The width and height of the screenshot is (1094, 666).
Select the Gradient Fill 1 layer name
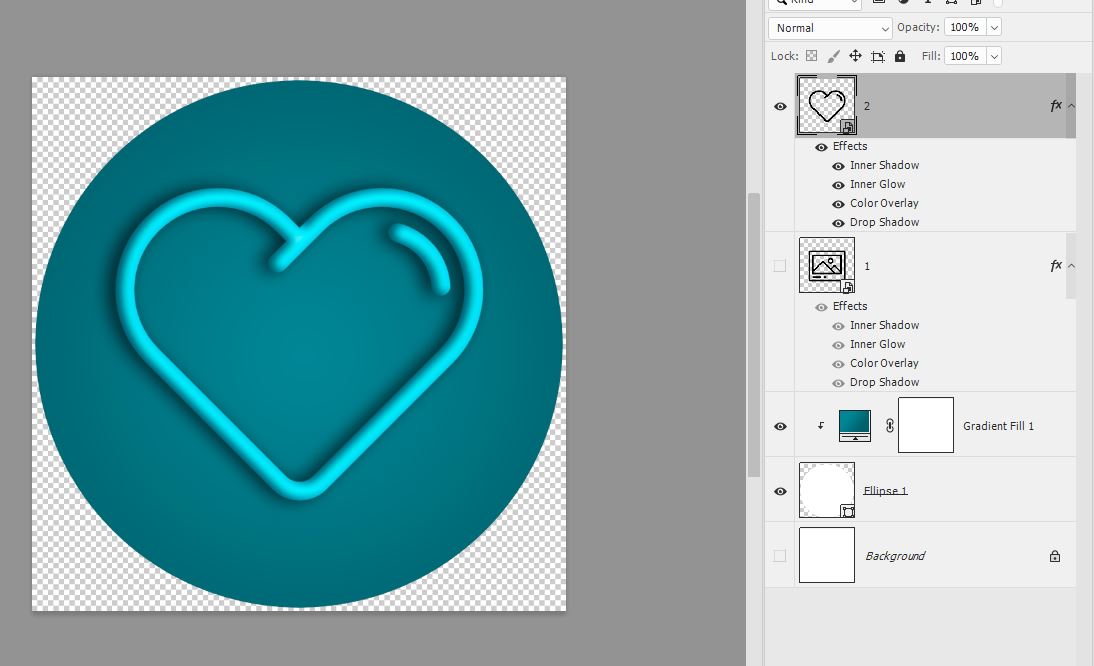[998, 426]
